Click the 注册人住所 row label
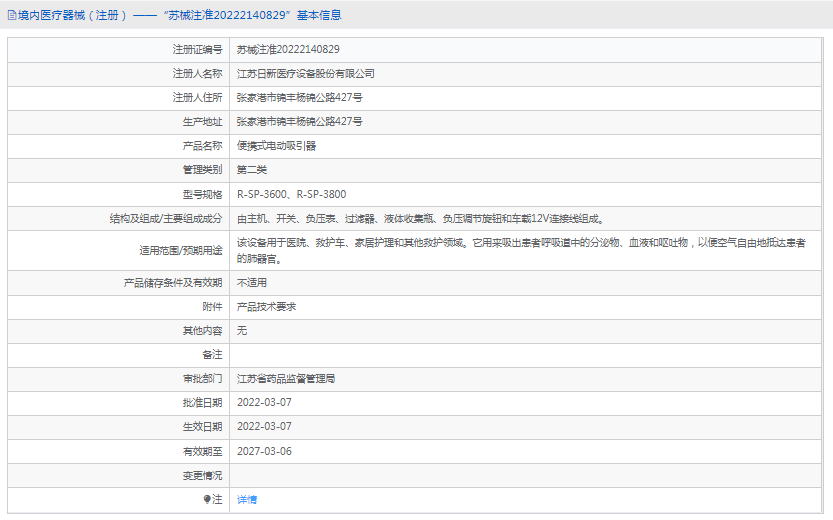Image resolution: width=833 pixels, height=520 pixels. 197,98
